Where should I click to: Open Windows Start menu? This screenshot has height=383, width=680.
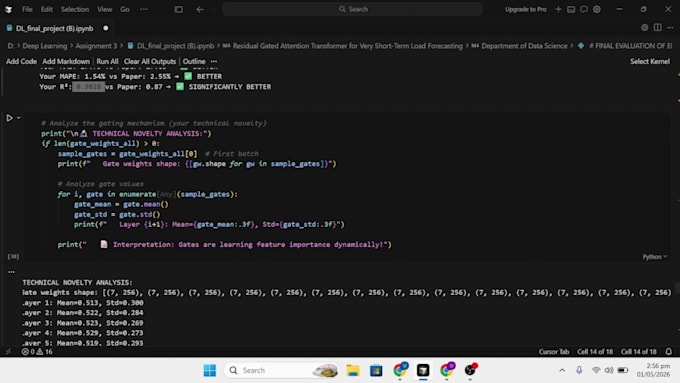coord(209,370)
